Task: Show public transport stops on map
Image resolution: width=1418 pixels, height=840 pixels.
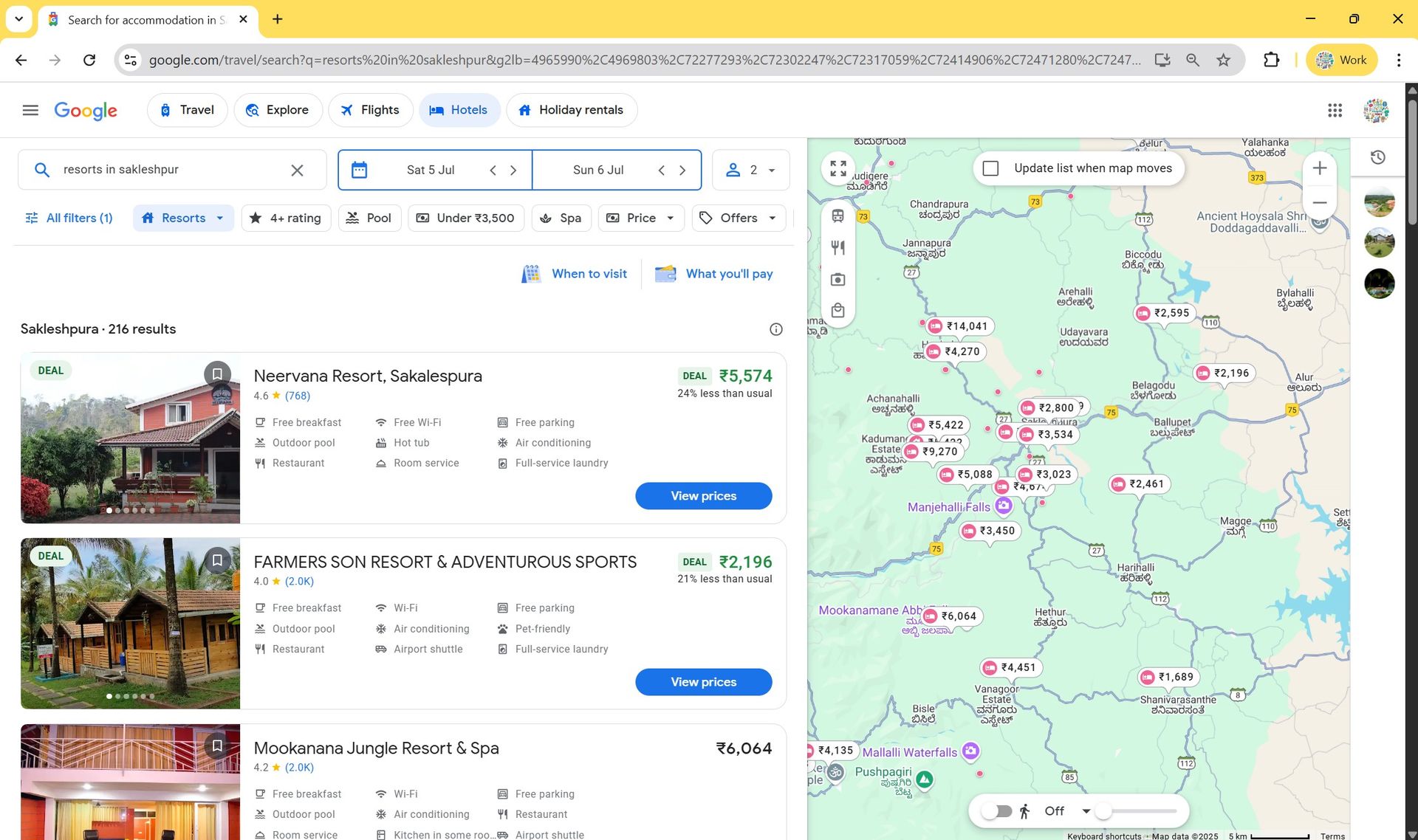Action: coord(838,216)
